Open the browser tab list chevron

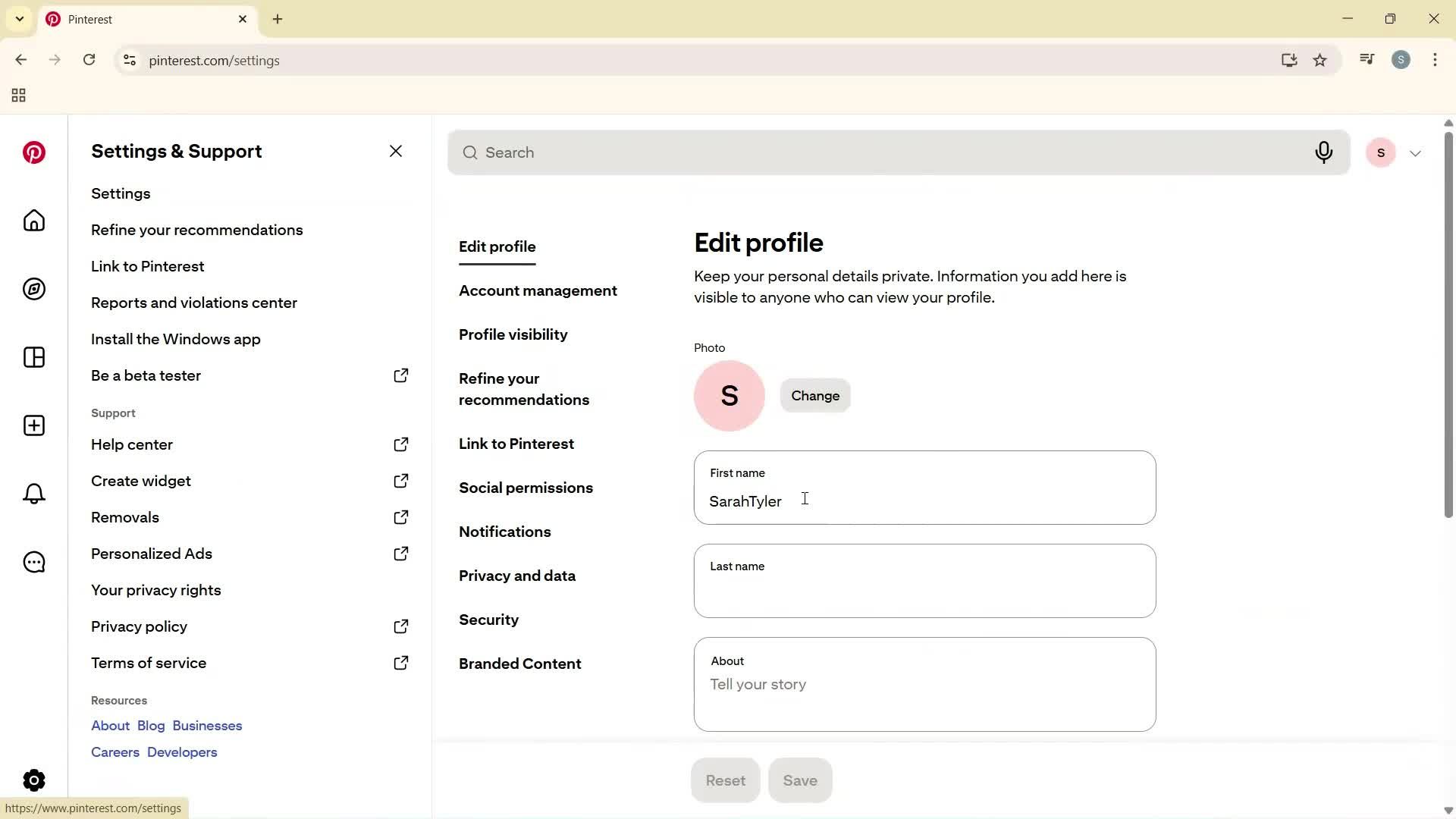[20, 19]
